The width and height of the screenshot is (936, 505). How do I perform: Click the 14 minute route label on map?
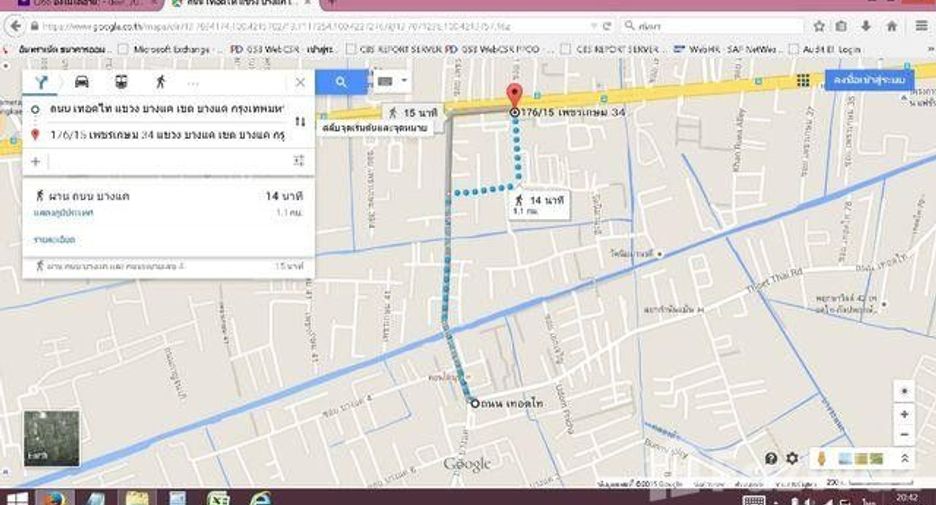(x=539, y=204)
